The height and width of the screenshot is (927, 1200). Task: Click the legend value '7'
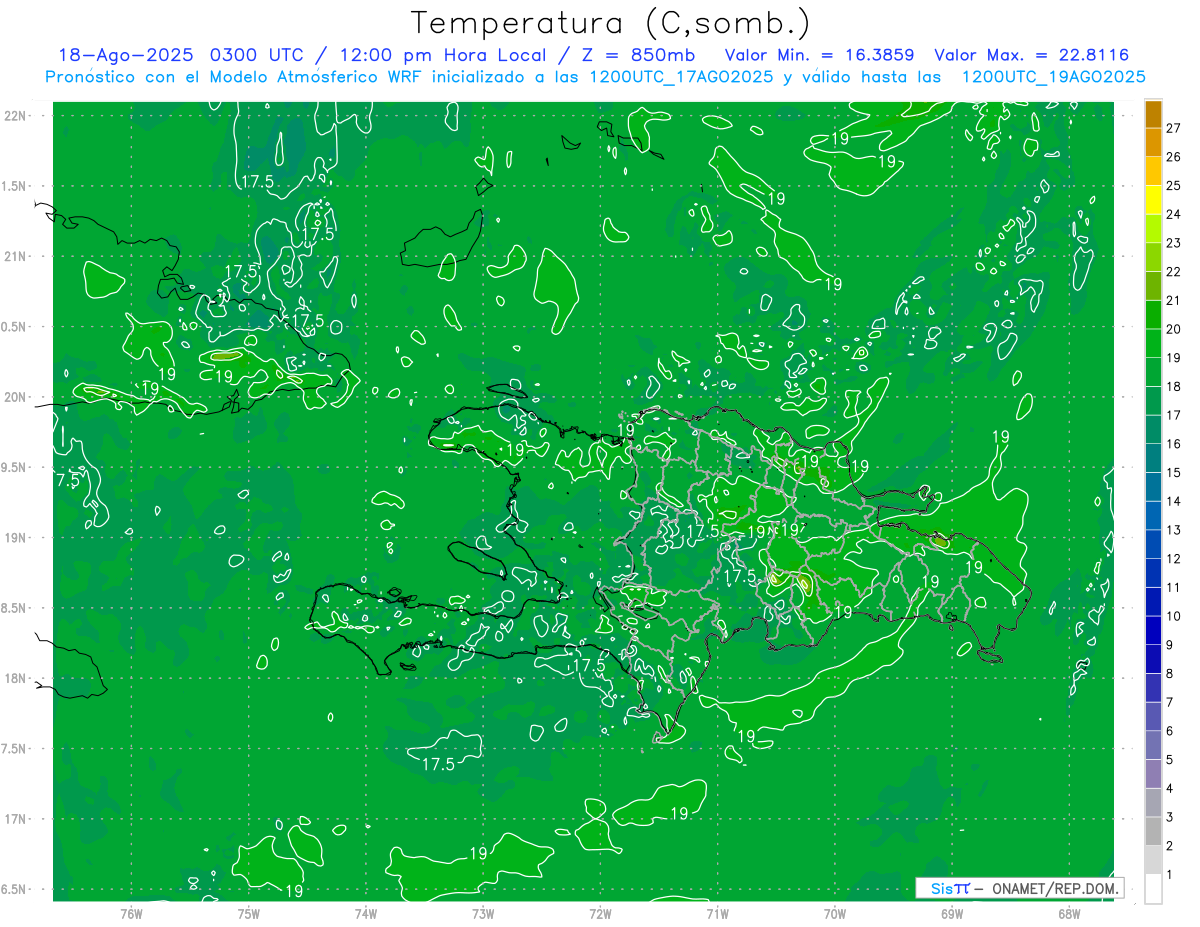(1170, 702)
